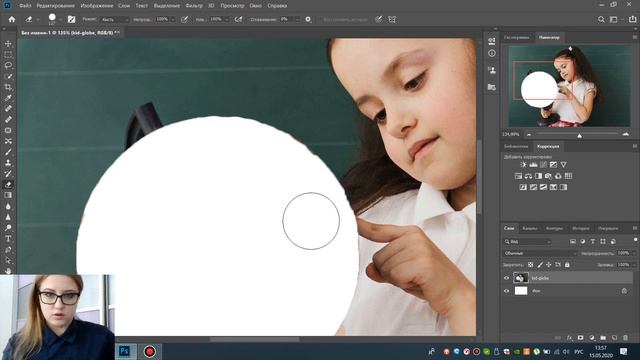Image resolution: width=640 pixels, height=360 pixels.
Task: Zoom out with small mountains button in Navigator
Action: (529, 134)
